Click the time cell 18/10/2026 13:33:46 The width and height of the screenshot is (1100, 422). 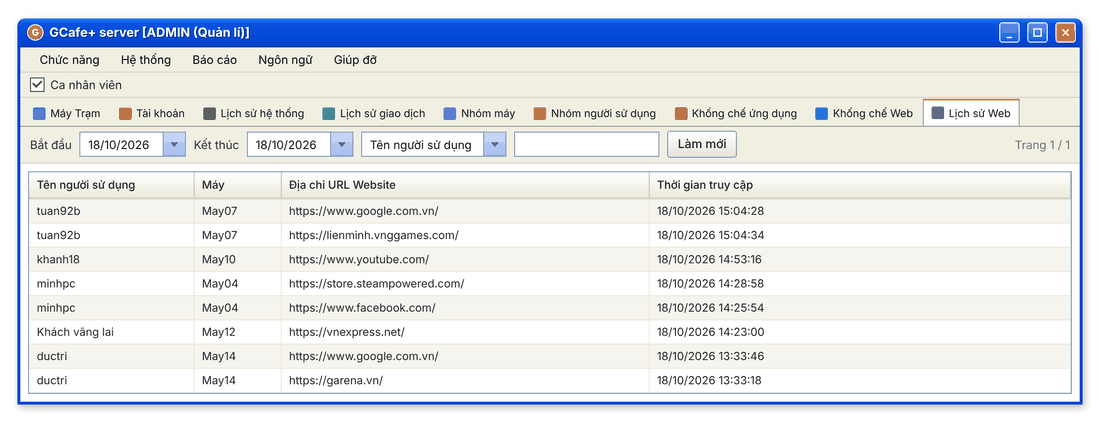point(860,356)
